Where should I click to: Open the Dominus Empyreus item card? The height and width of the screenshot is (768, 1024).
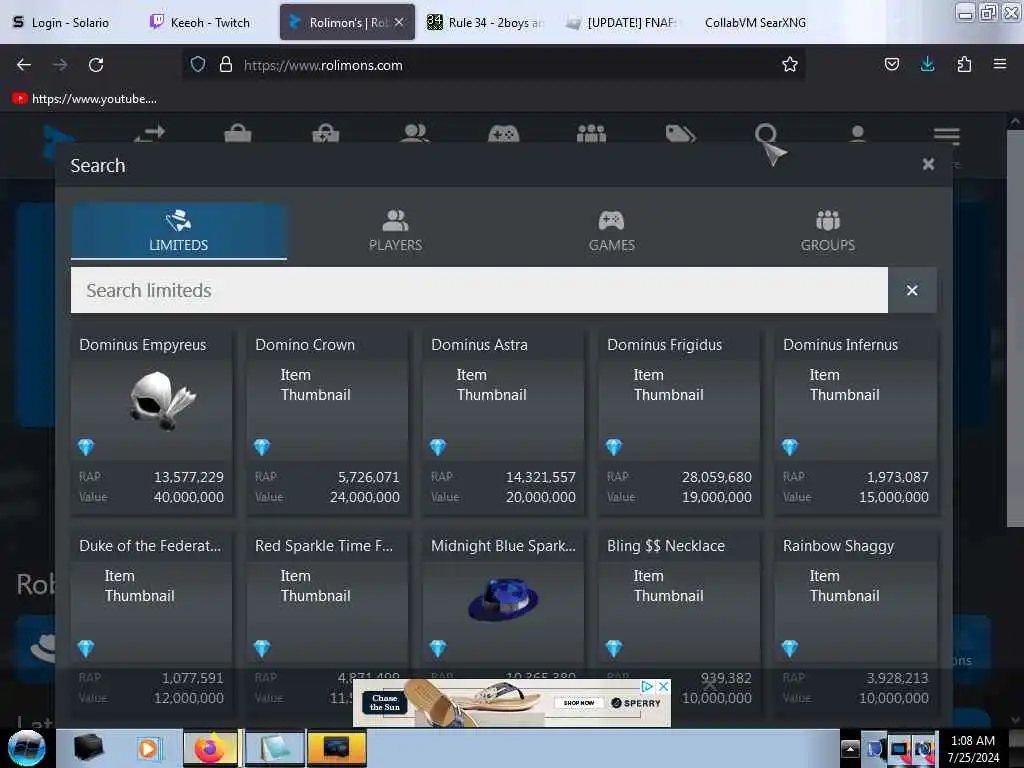(x=152, y=423)
